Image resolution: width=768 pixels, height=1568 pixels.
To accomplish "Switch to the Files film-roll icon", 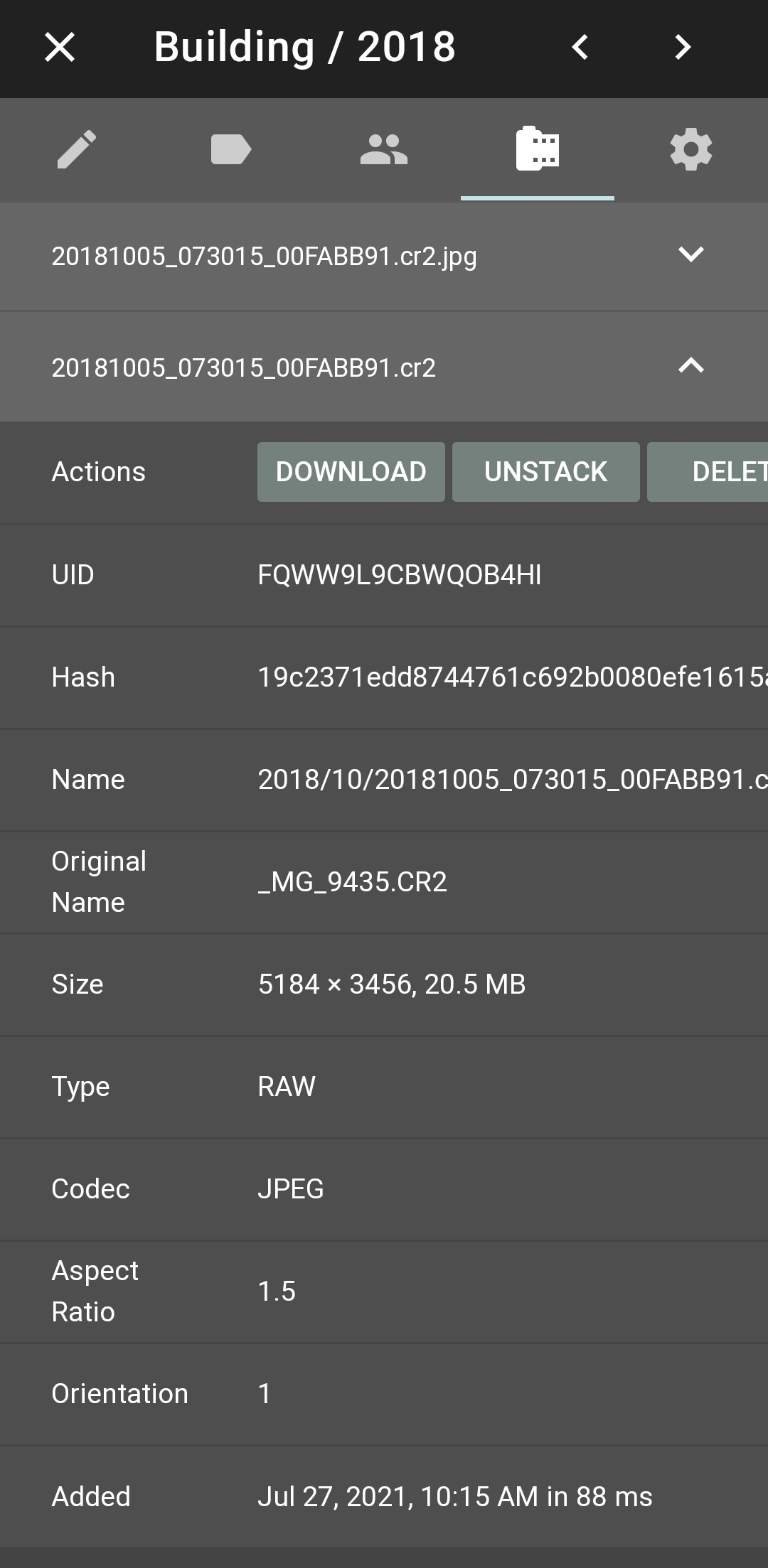I will click(x=538, y=150).
